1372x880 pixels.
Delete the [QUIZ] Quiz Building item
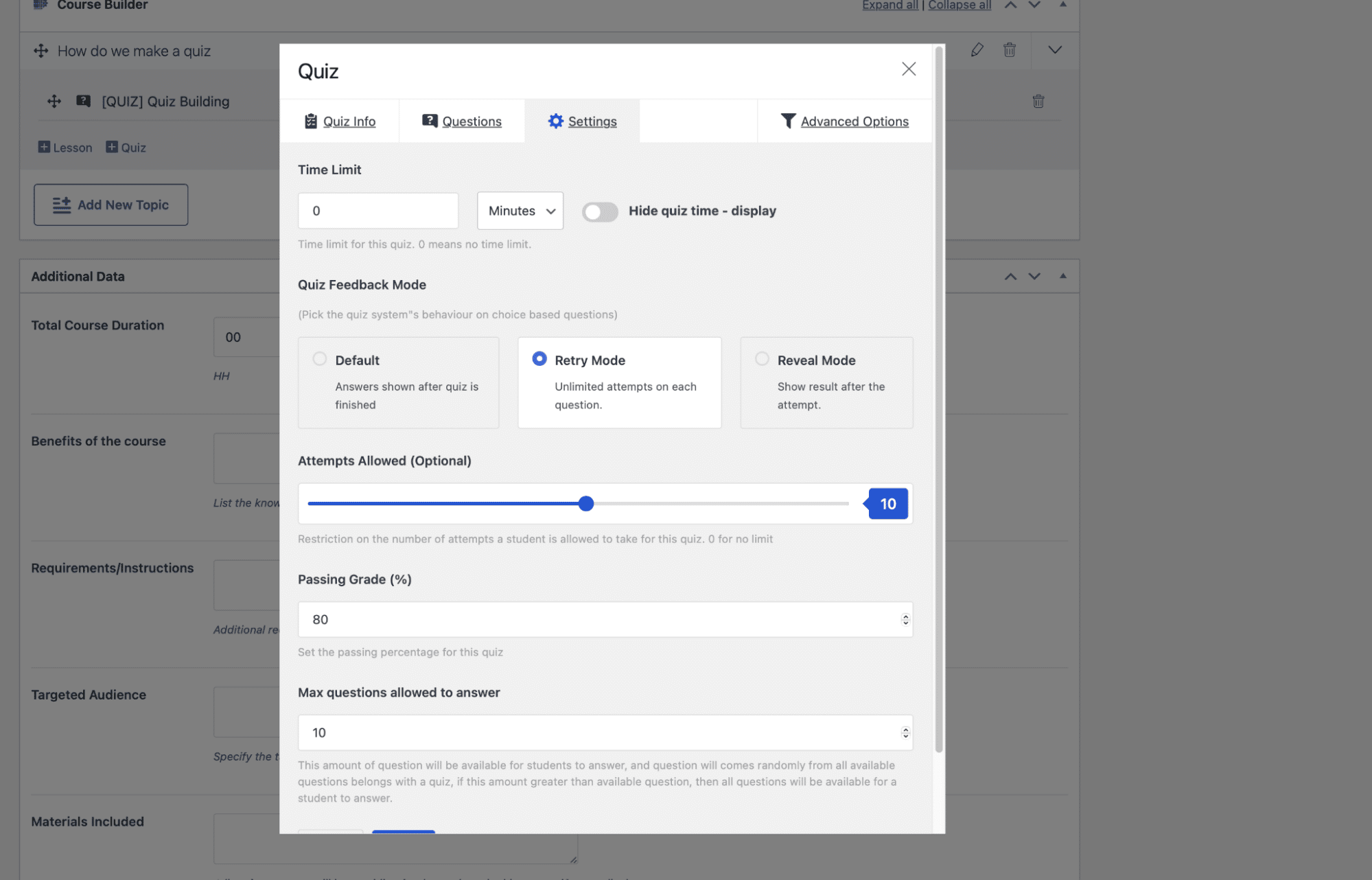(x=1038, y=101)
